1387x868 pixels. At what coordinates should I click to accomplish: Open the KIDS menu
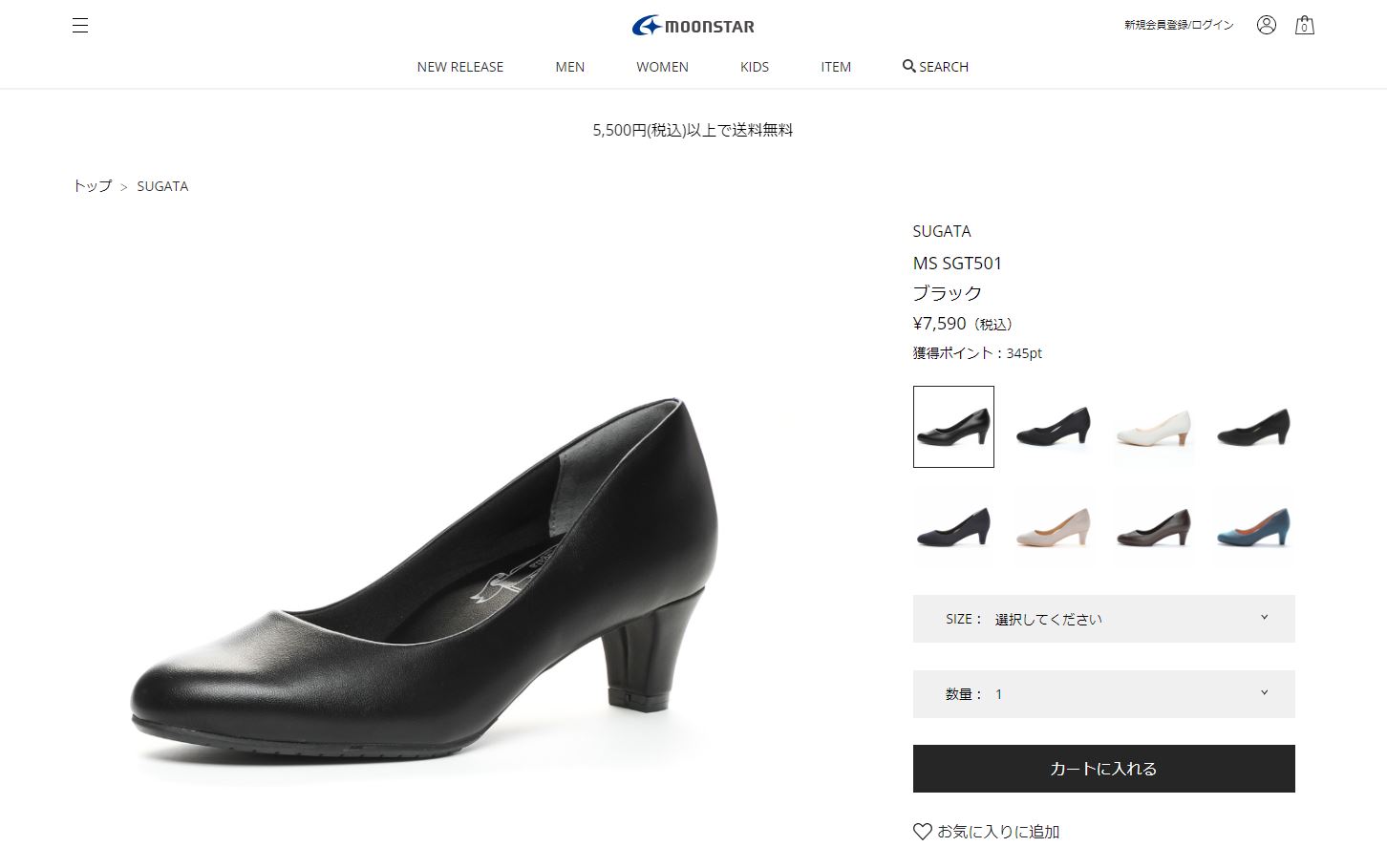pos(755,67)
